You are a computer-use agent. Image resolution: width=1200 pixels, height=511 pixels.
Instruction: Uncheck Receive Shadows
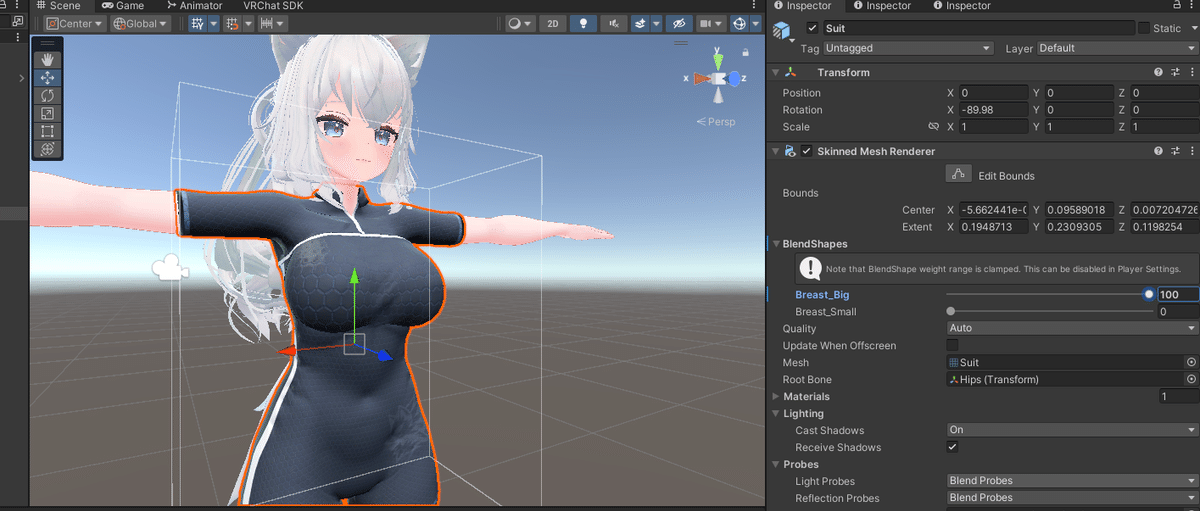coord(952,447)
